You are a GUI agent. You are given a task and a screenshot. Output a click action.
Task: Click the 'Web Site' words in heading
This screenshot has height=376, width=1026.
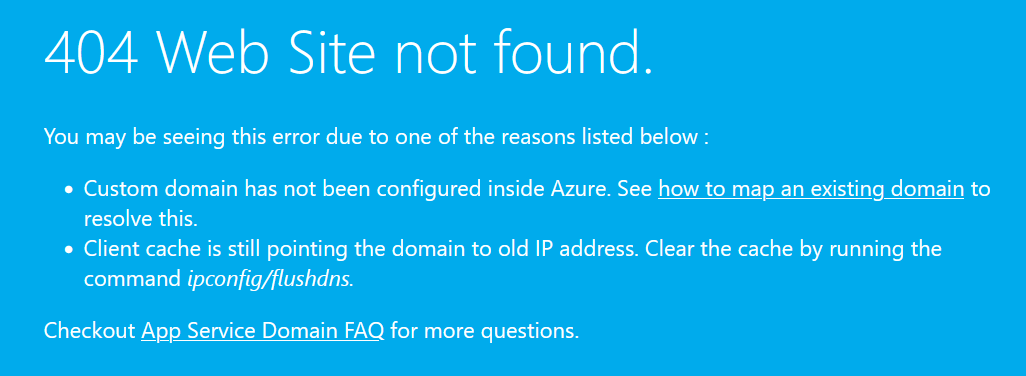pyautogui.click(x=268, y=53)
